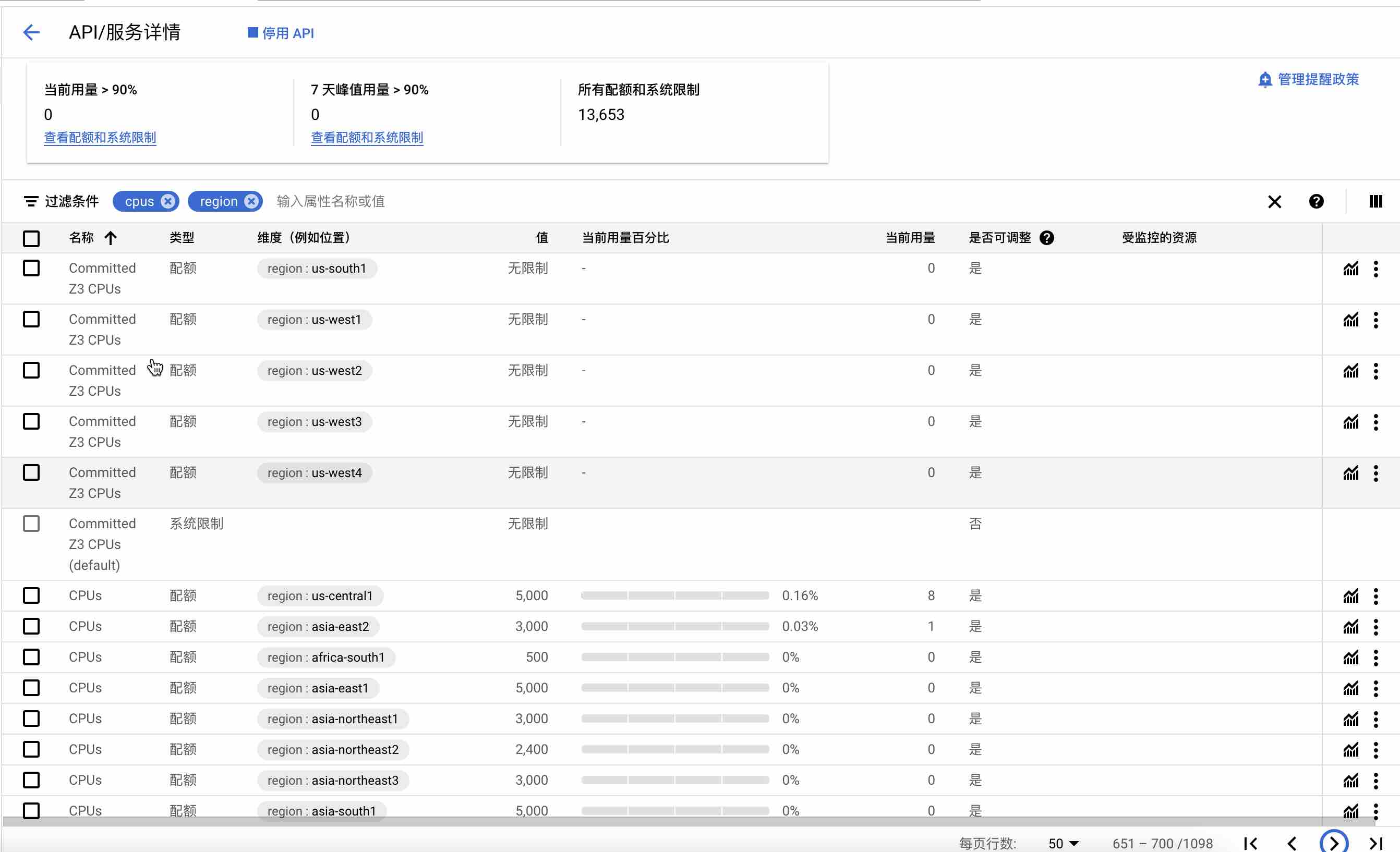The height and width of the screenshot is (852, 1400).
Task: Click the 过滤条件 filter icon
Action: tap(31, 201)
